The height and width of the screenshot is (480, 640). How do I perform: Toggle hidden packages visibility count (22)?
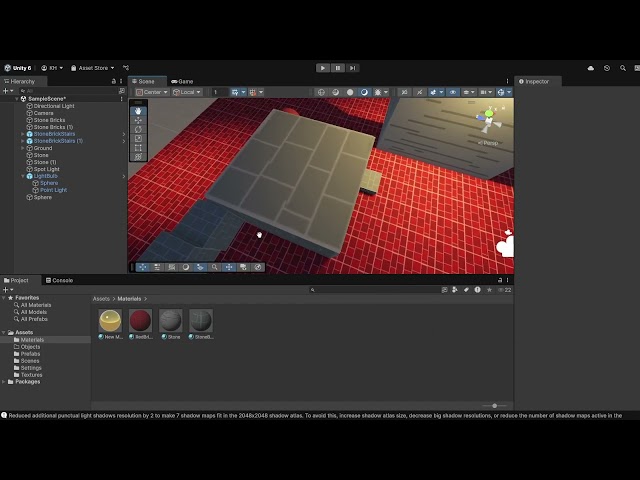[504, 290]
